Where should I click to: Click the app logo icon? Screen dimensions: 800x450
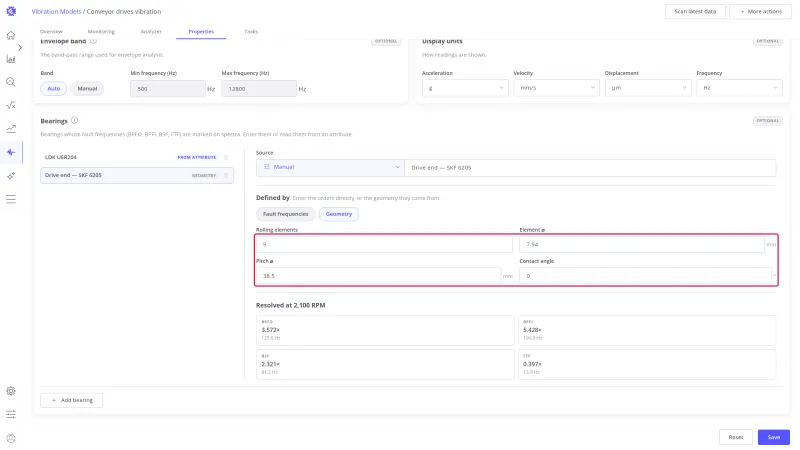(x=11, y=11)
